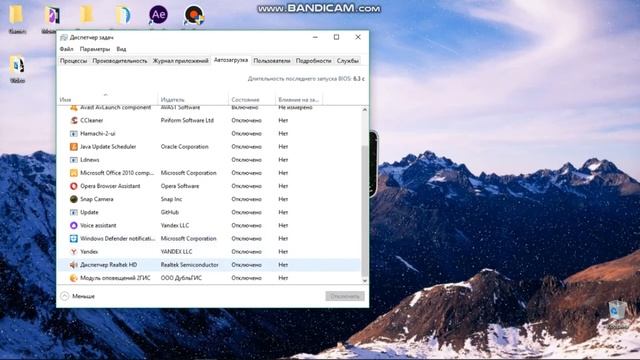Click Нет impact value in Ldnews row
The image size is (640, 360).
(x=283, y=160)
